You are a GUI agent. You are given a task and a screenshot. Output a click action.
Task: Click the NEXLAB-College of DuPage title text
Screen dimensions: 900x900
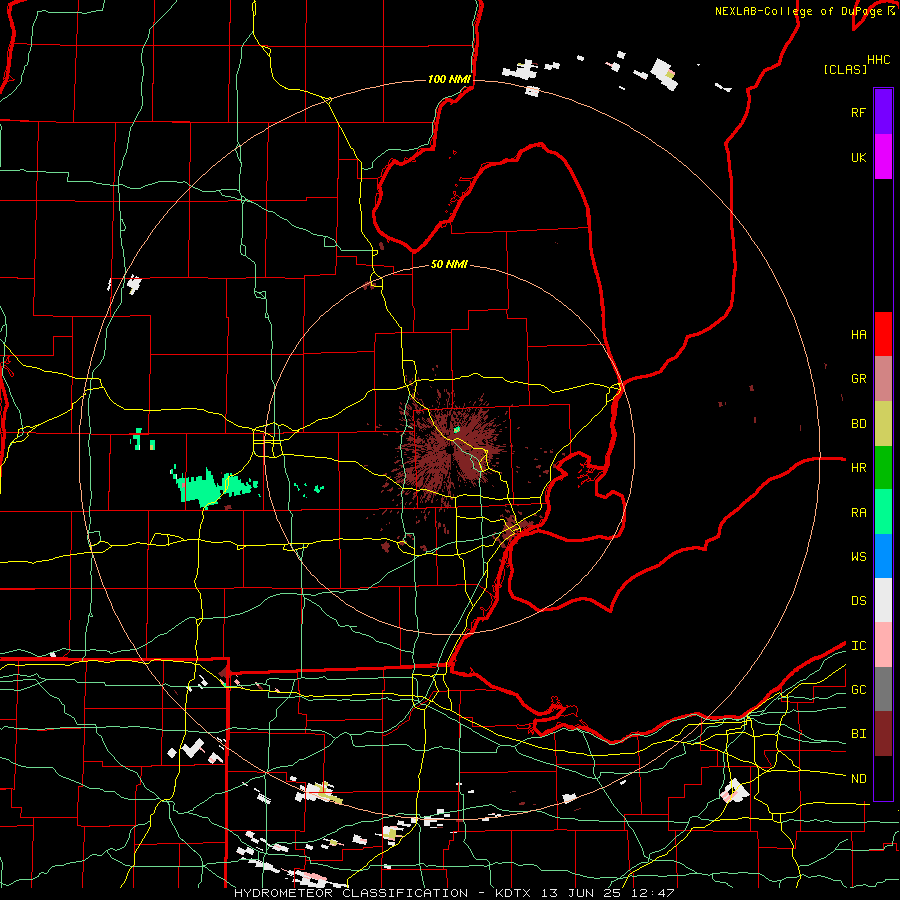coord(800,11)
